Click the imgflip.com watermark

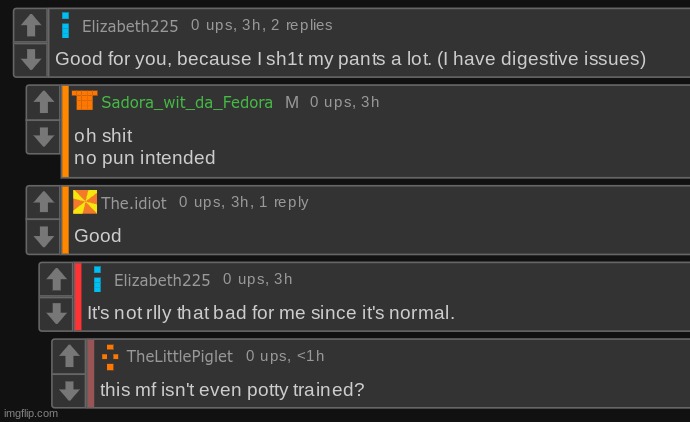(31, 414)
